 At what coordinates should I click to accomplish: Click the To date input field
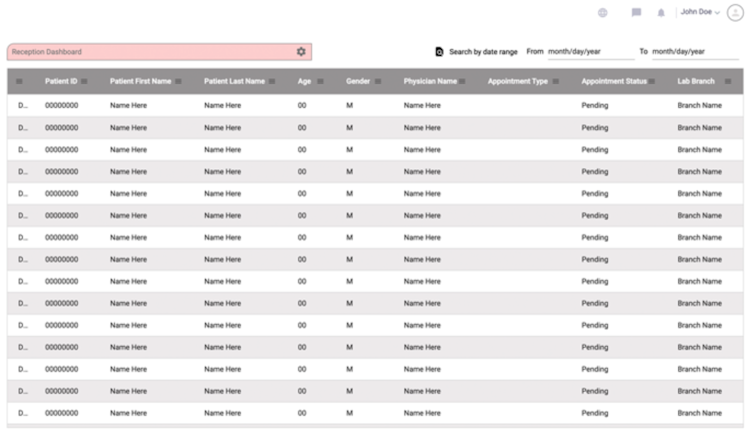click(x=694, y=52)
